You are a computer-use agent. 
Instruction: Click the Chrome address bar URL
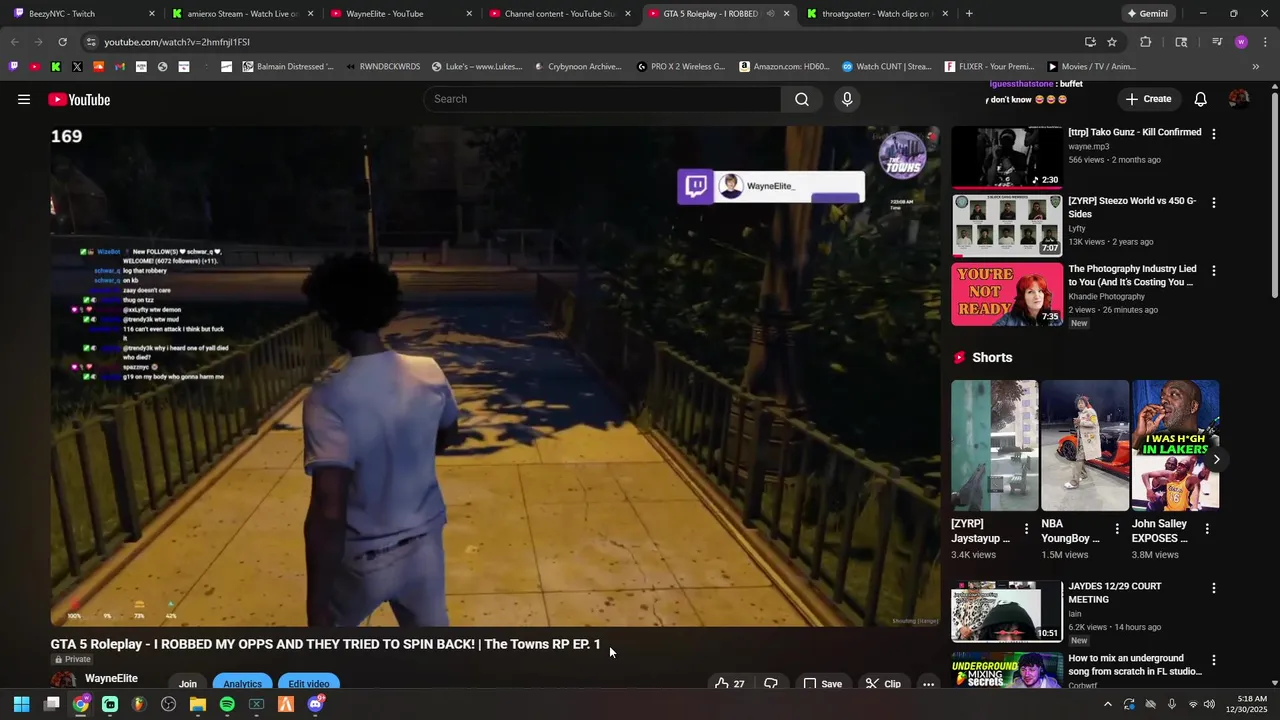tap(177, 42)
